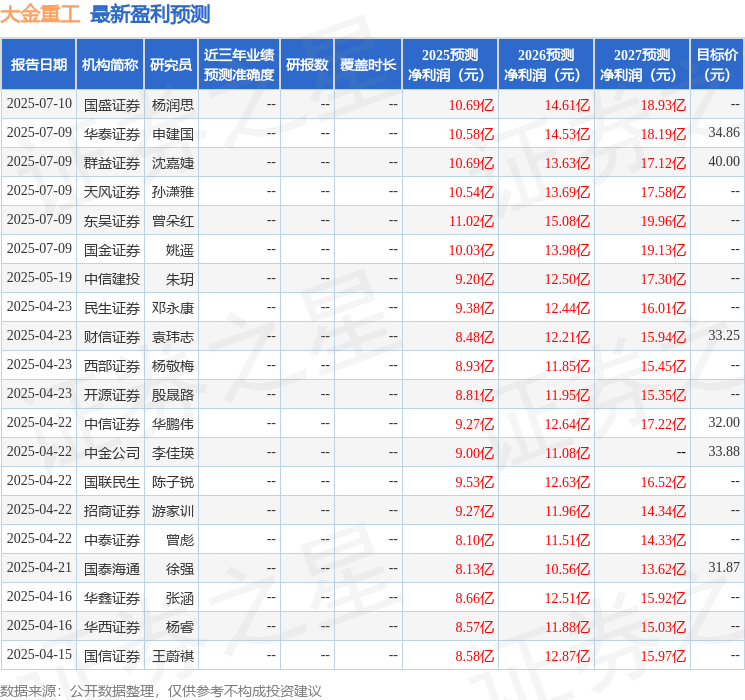Click the 研报数 column header
745x700 pixels.
[x=307, y=64]
